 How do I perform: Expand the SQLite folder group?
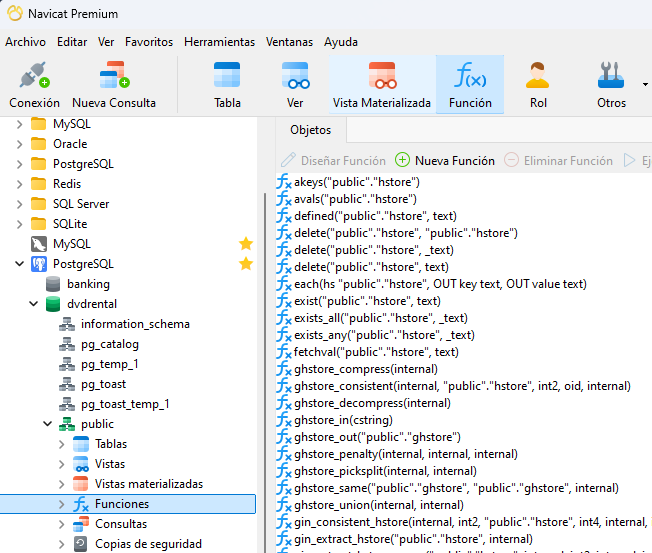point(19,224)
